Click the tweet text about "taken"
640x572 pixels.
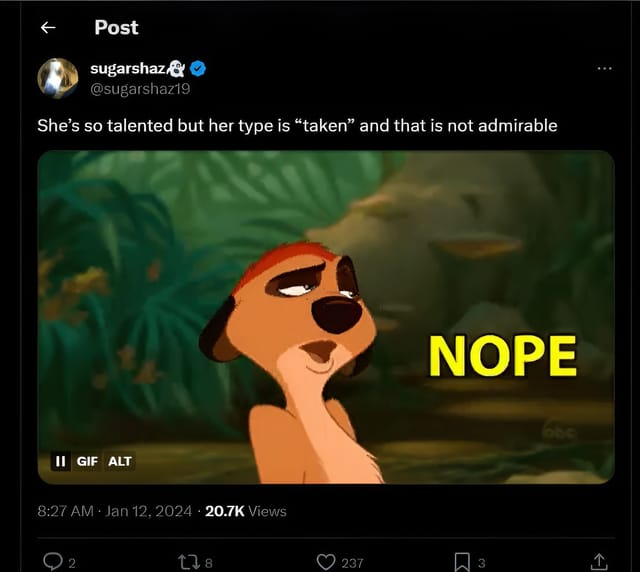[297, 126]
